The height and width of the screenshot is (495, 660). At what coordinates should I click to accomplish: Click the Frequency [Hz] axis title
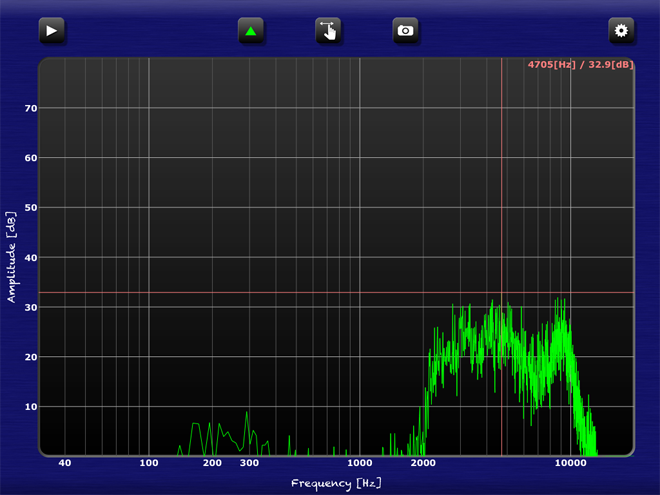(x=336, y=483)
